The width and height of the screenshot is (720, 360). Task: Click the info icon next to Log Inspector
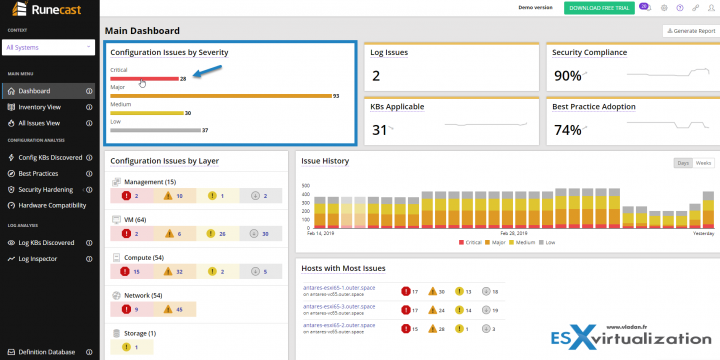tap(89, 259)
